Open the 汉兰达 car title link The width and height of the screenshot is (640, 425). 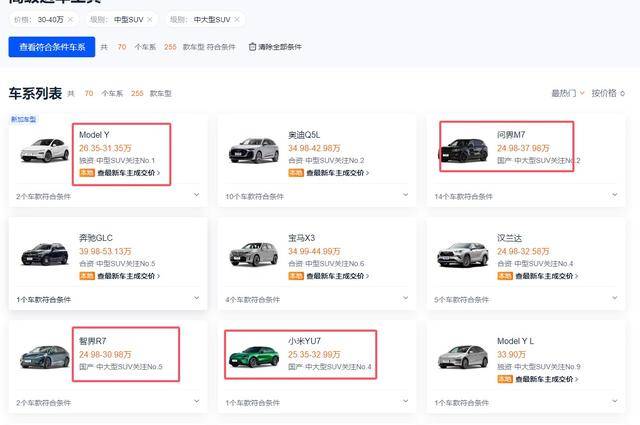[509, 237]
